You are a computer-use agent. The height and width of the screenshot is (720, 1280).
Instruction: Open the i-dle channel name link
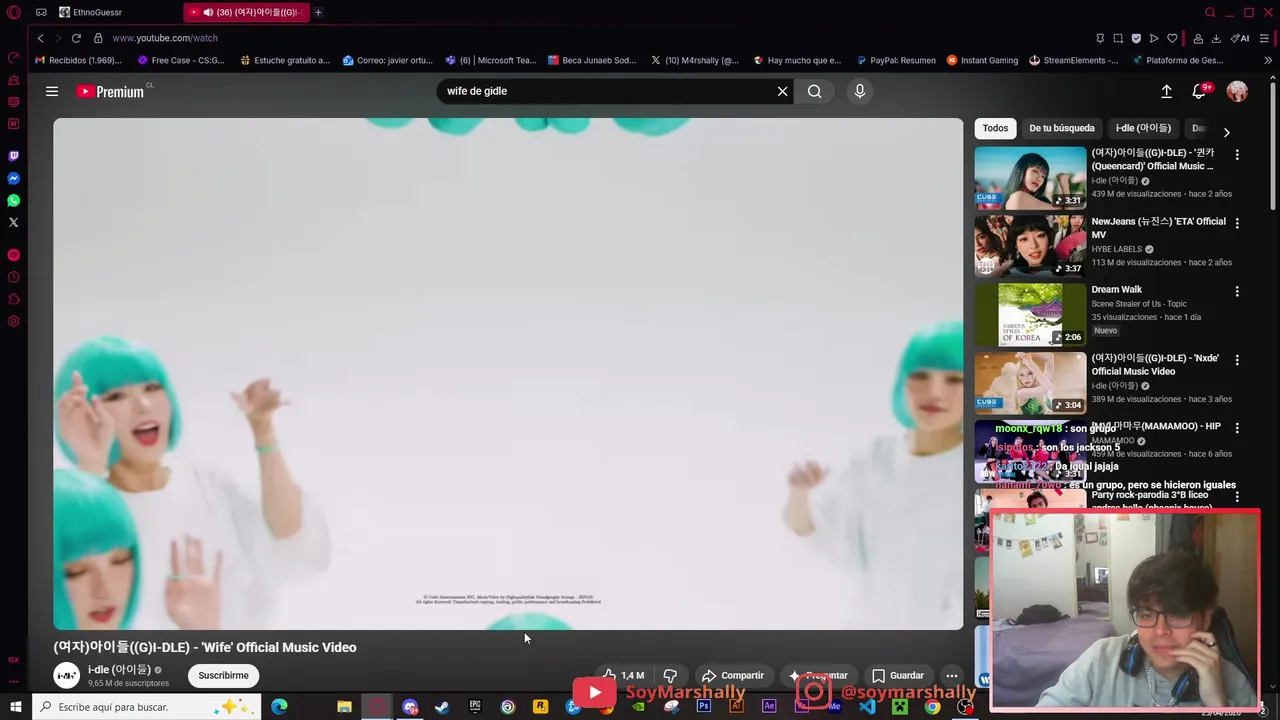(x=119, y=670)
